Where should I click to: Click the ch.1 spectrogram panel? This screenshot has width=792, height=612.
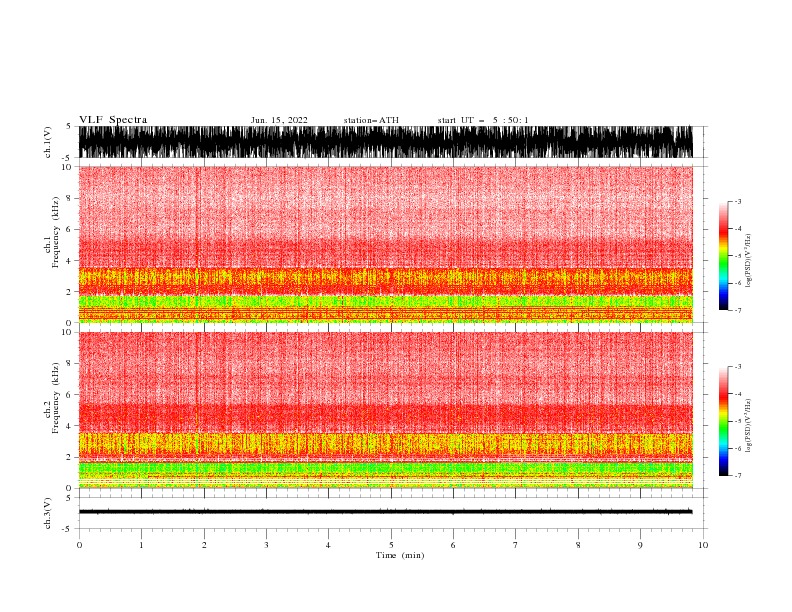tap(385, 244)
